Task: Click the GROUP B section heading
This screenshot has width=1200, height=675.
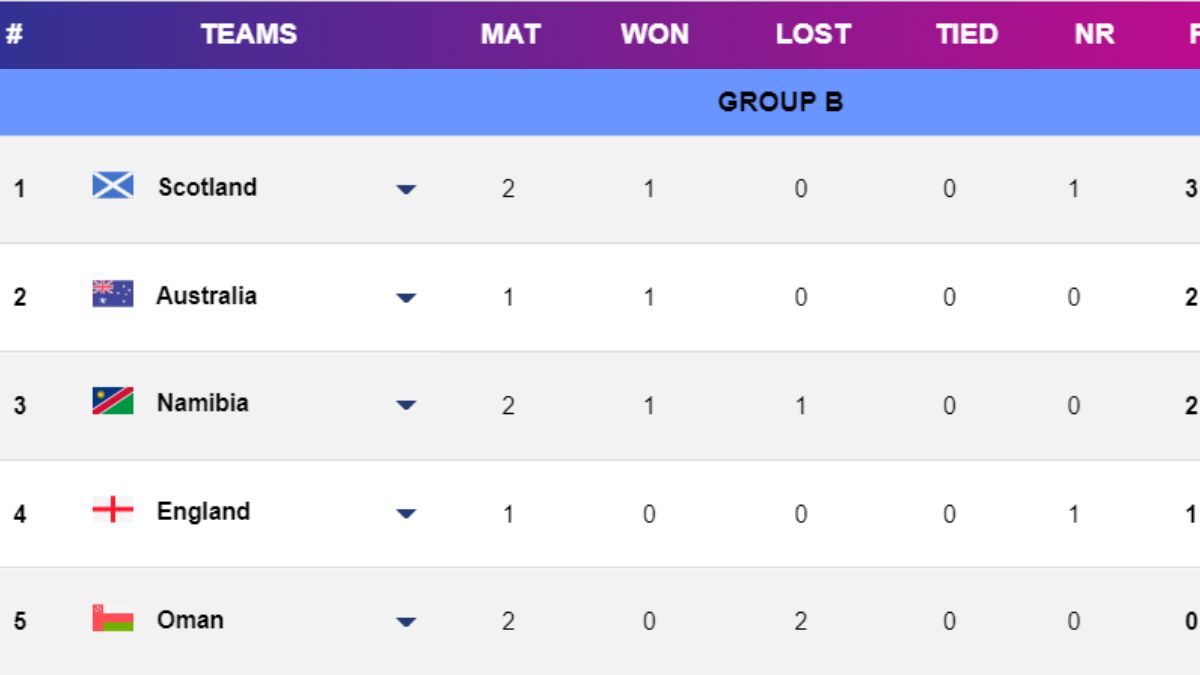Action: (x=780, y=102)
